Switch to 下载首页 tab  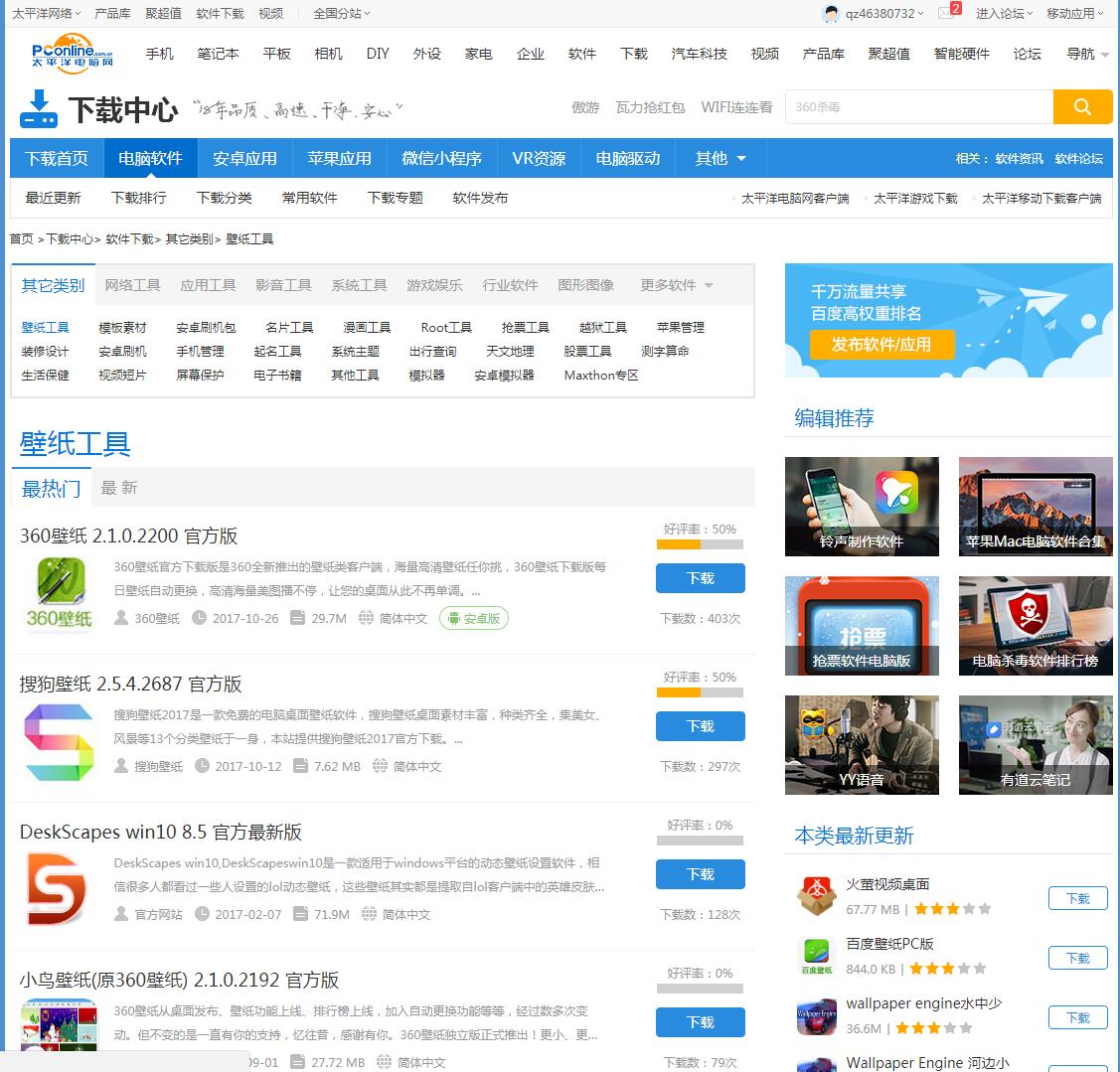[x=57, y=159]
